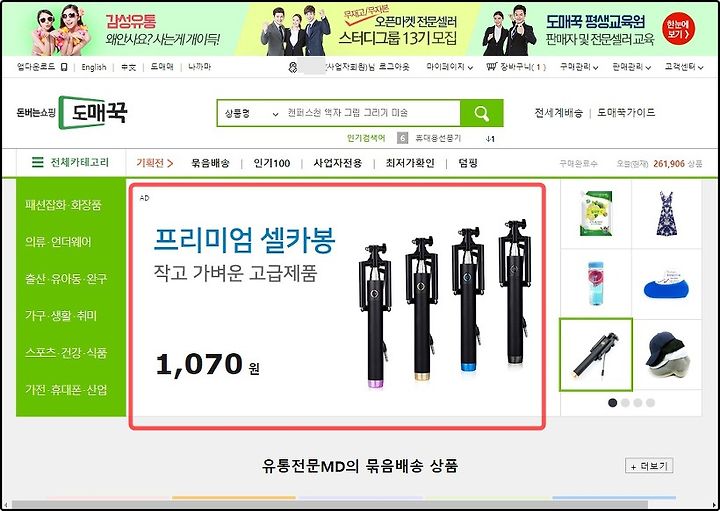The height and width of the screenshot is (511, 720).
Task: Click the green search magnifier button
Action: pos(482,113)
